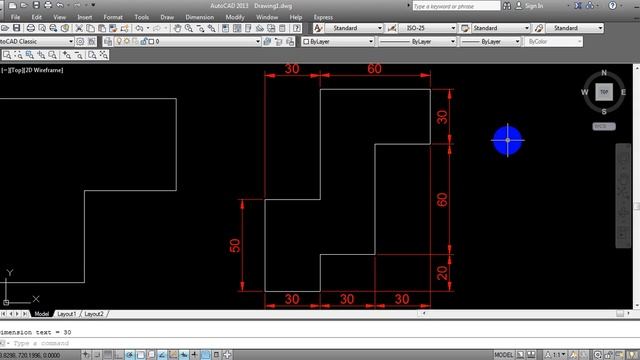Toggle layer 0 on/off lightbulb
The width and height of the screenshot is (640, 360).
click(119, 41)
